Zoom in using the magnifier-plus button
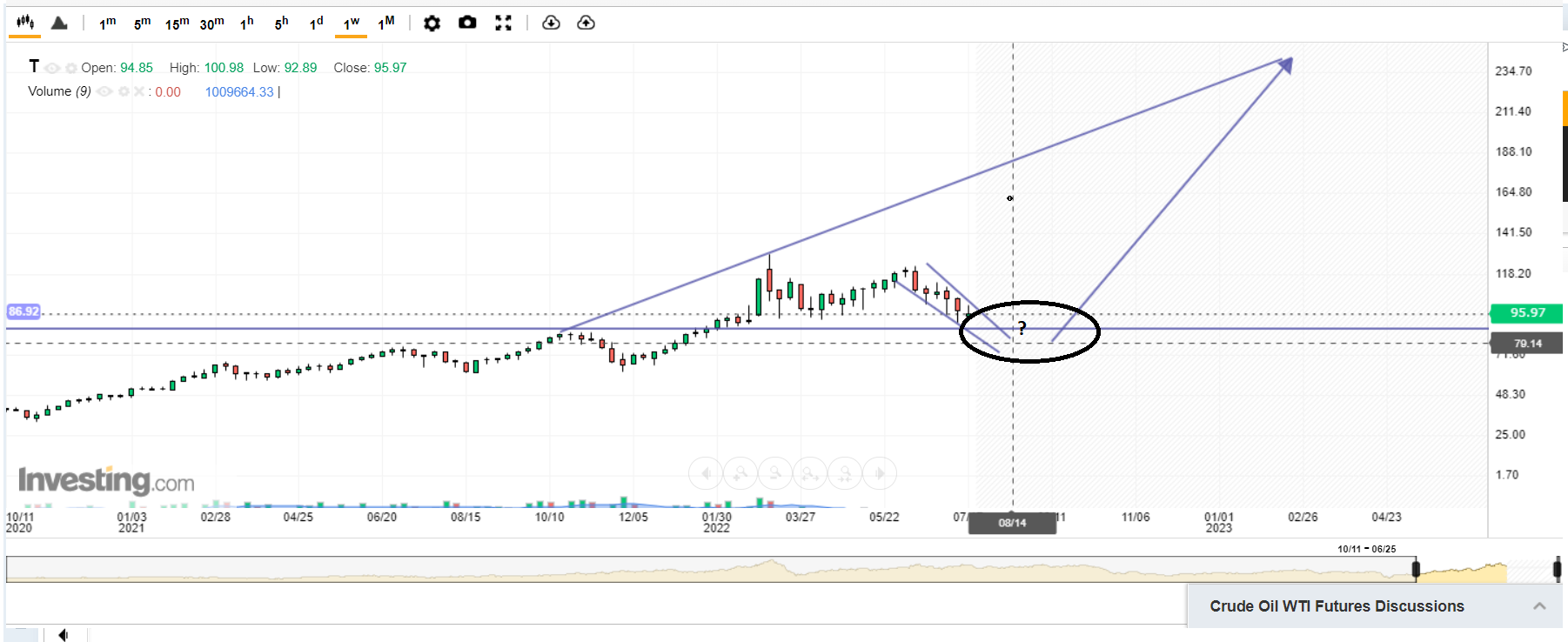 point(740,473)
